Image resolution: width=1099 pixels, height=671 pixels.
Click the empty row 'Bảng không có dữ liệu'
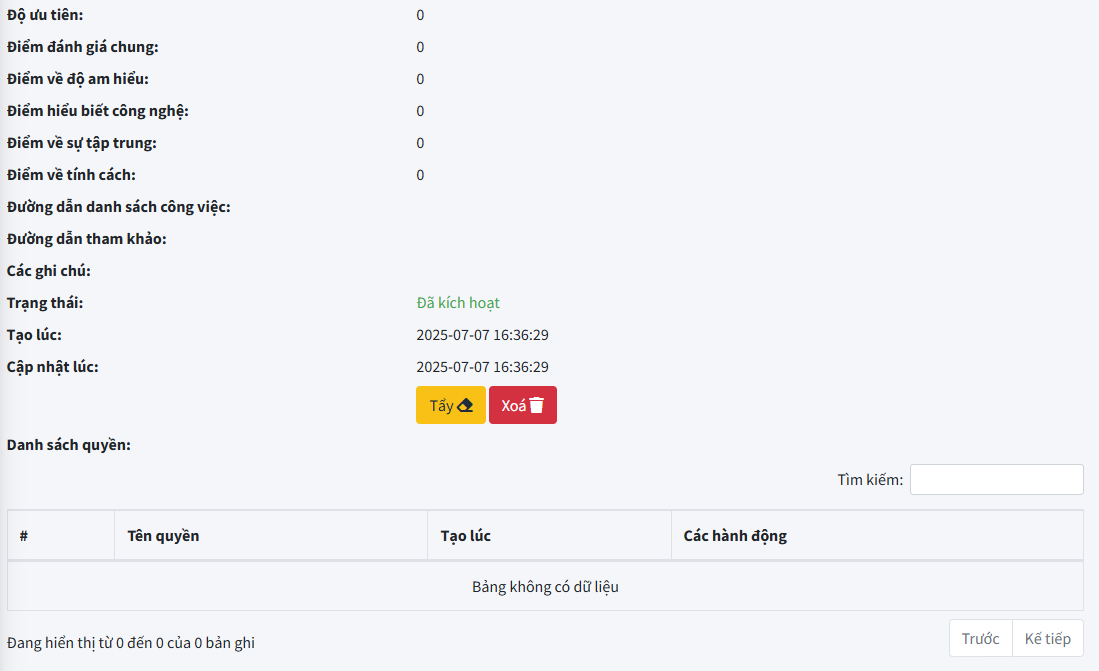click(545, 587)
